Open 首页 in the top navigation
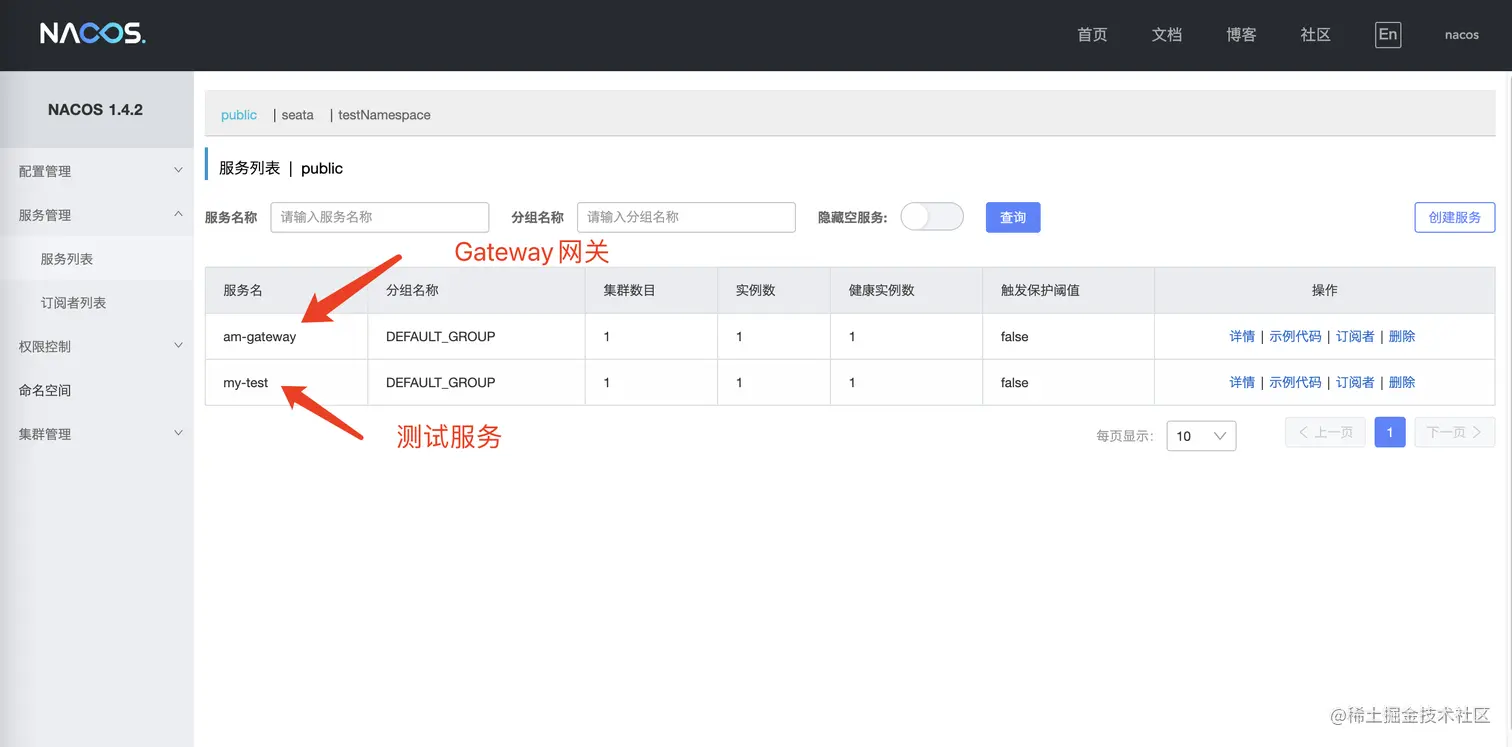1512x747 pixels. (1092, 35)
